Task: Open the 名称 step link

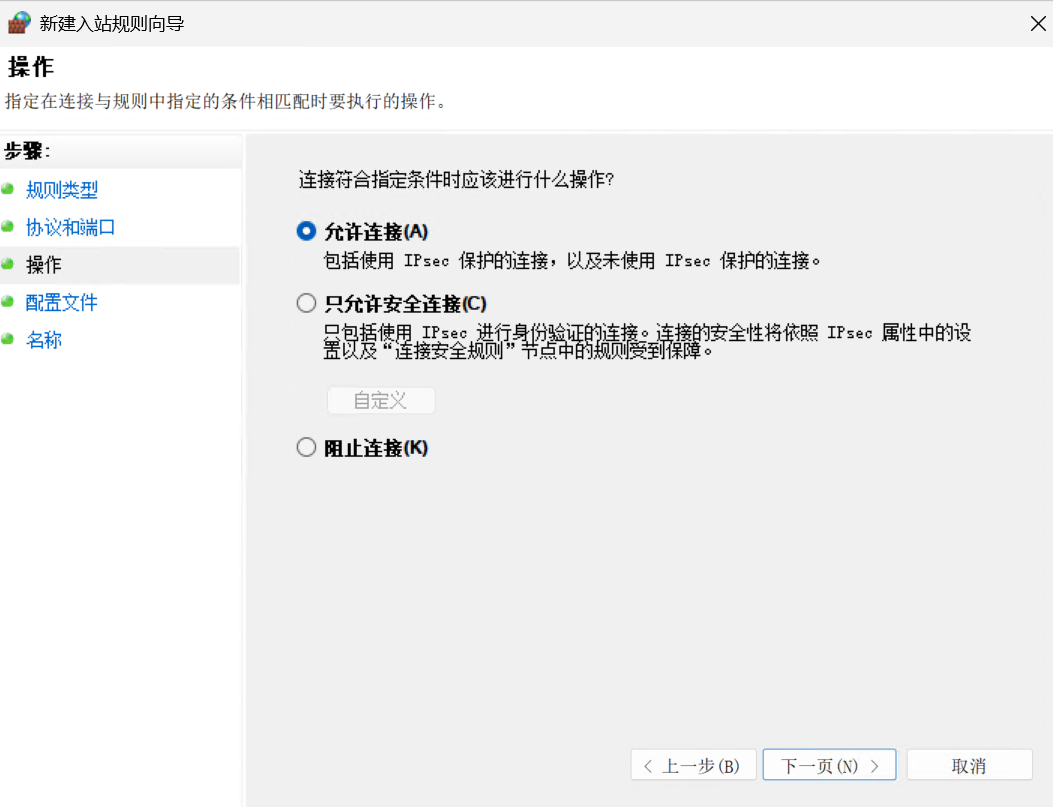Action: pyautogui.click(x=44, y=340)
